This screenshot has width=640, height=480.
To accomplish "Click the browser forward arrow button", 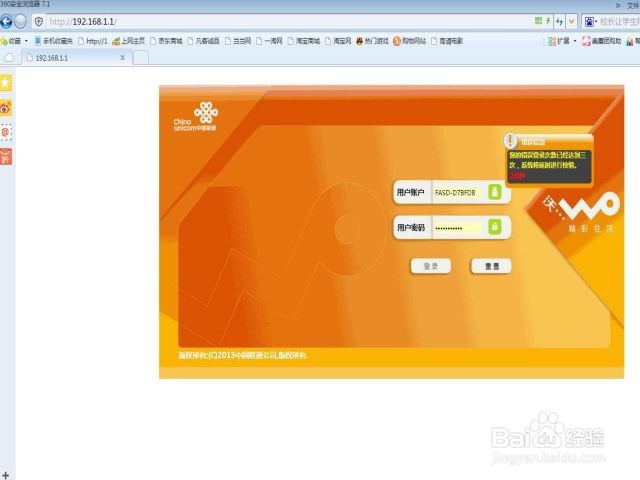I will pos(20,21).
